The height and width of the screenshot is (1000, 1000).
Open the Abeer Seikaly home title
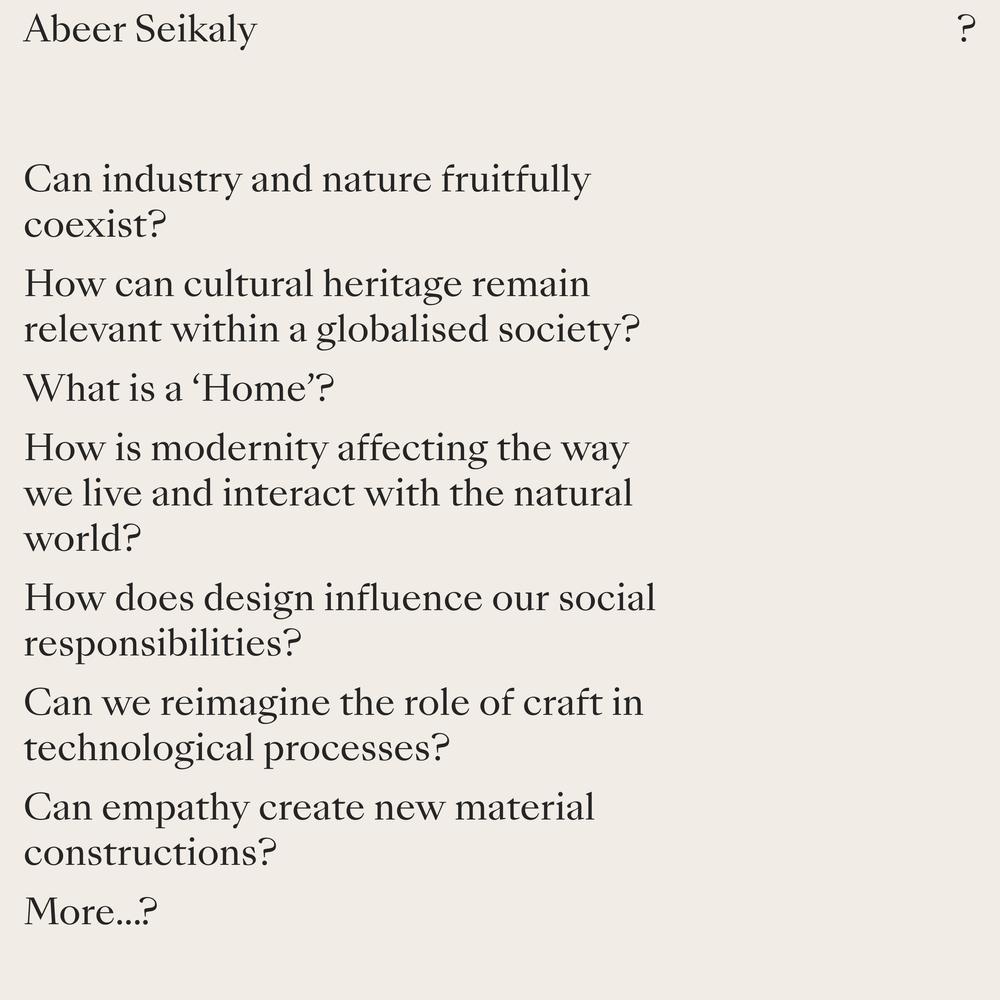[140, 30]
